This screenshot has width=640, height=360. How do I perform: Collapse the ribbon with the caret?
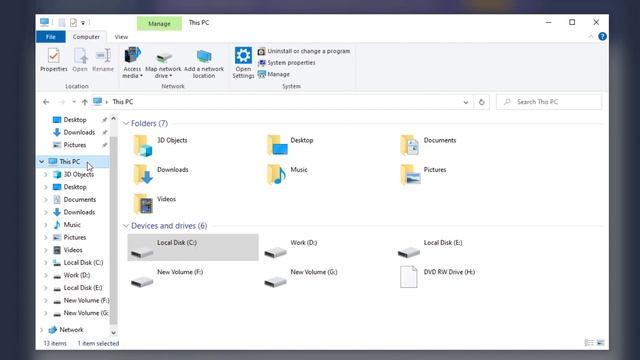pyautogui.click(x=591, y=37)
